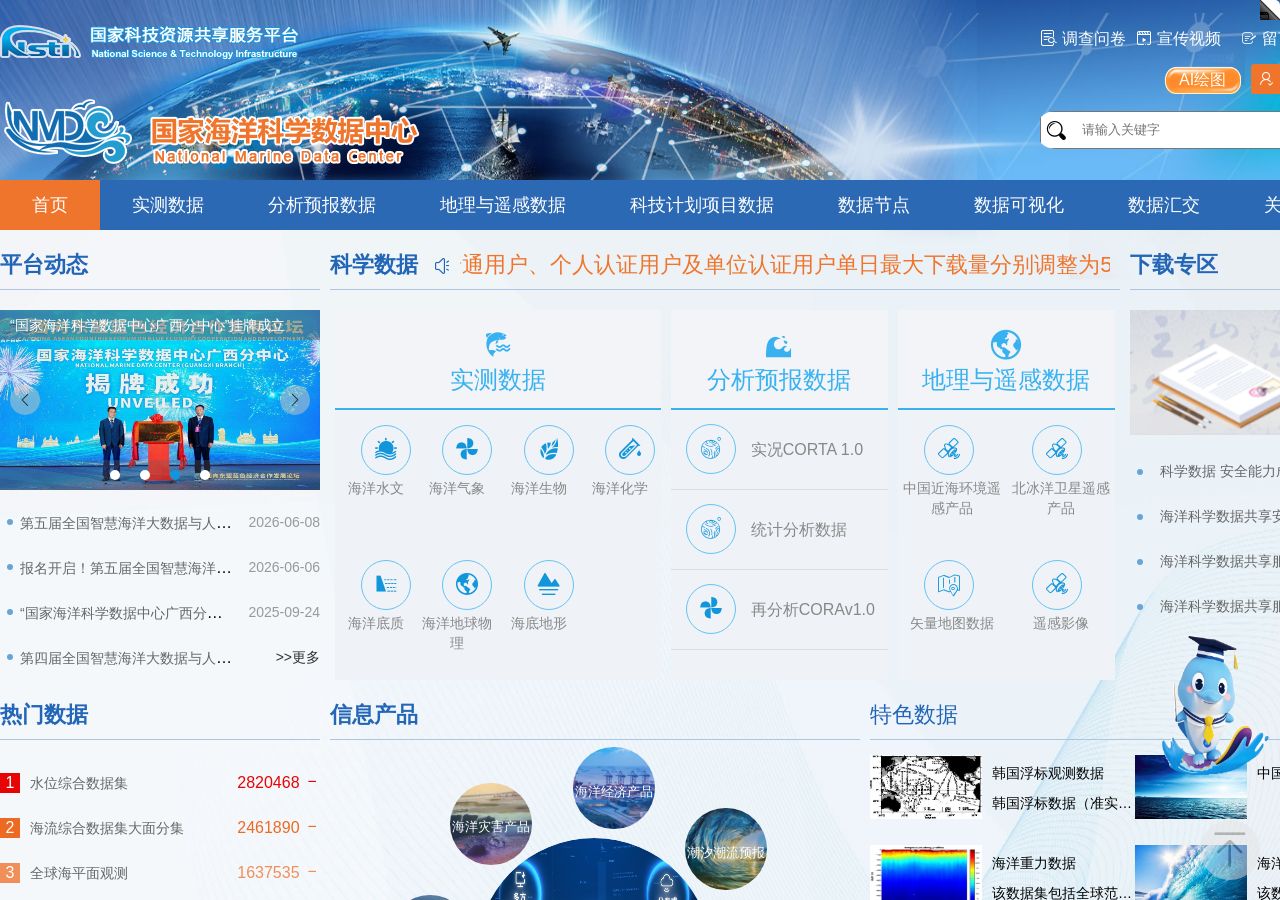Image resolution: width=1280 pixels, height=900 pixels.
Task: Click the 统计分析数据 icon
Action: tap(711, 529)
